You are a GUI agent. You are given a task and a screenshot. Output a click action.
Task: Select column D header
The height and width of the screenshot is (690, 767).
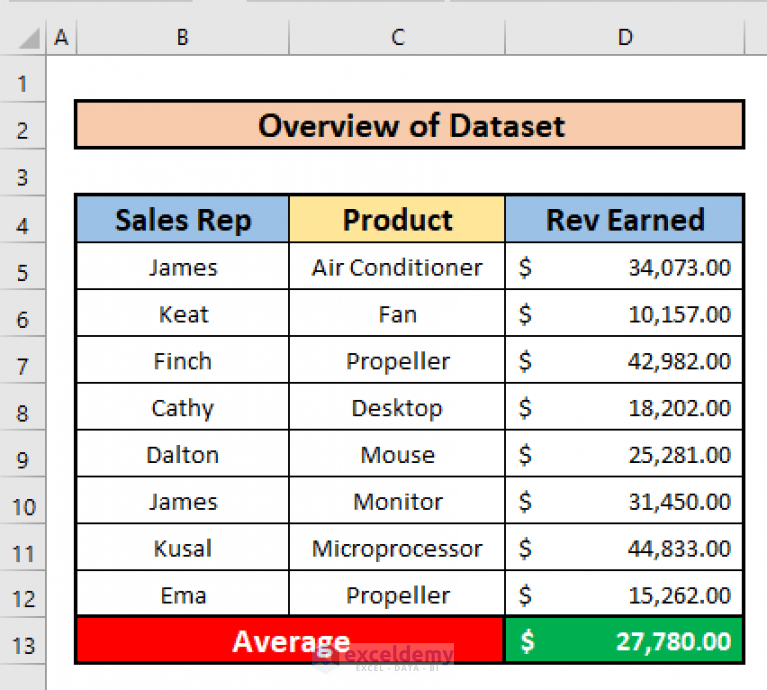[625, 37]
